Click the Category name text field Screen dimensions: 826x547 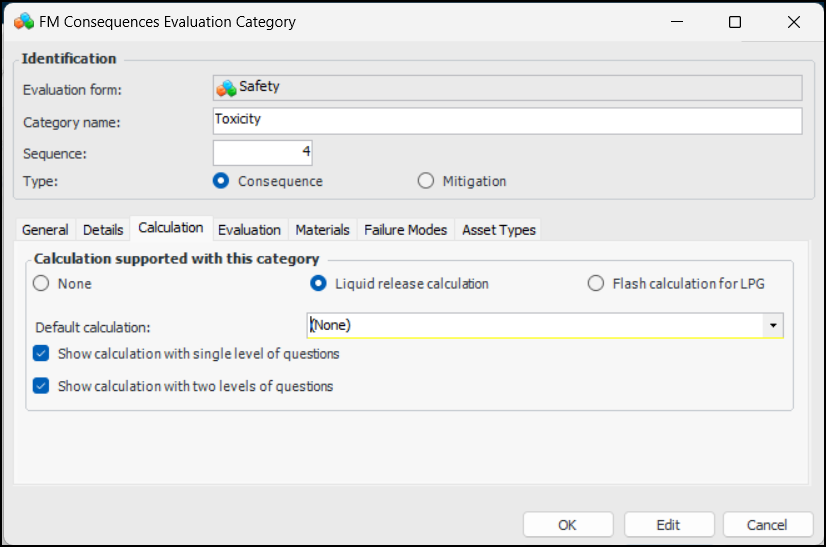(x=507, y=120)
